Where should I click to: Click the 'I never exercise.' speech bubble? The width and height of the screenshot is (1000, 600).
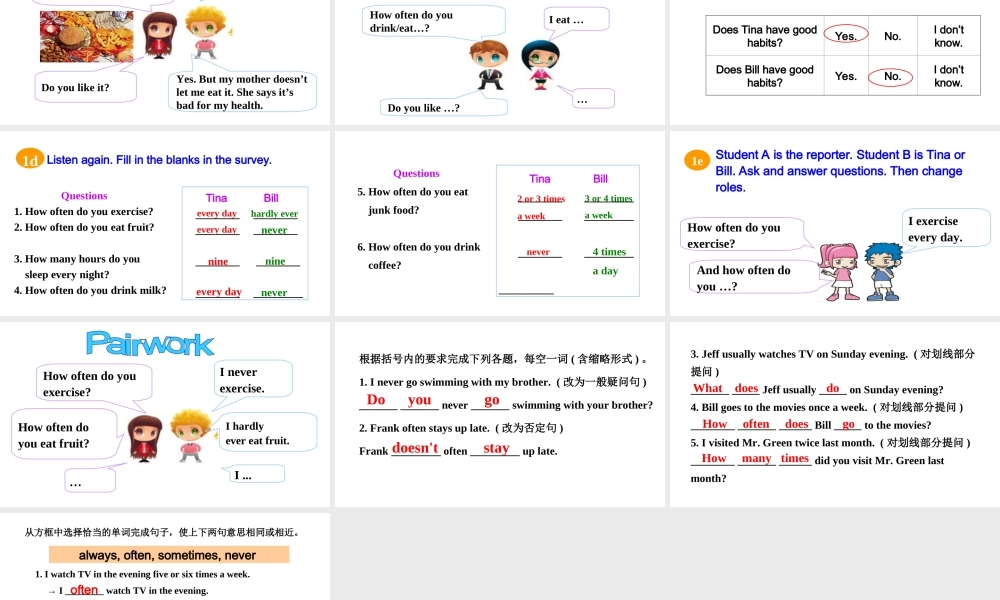[254, 380]
